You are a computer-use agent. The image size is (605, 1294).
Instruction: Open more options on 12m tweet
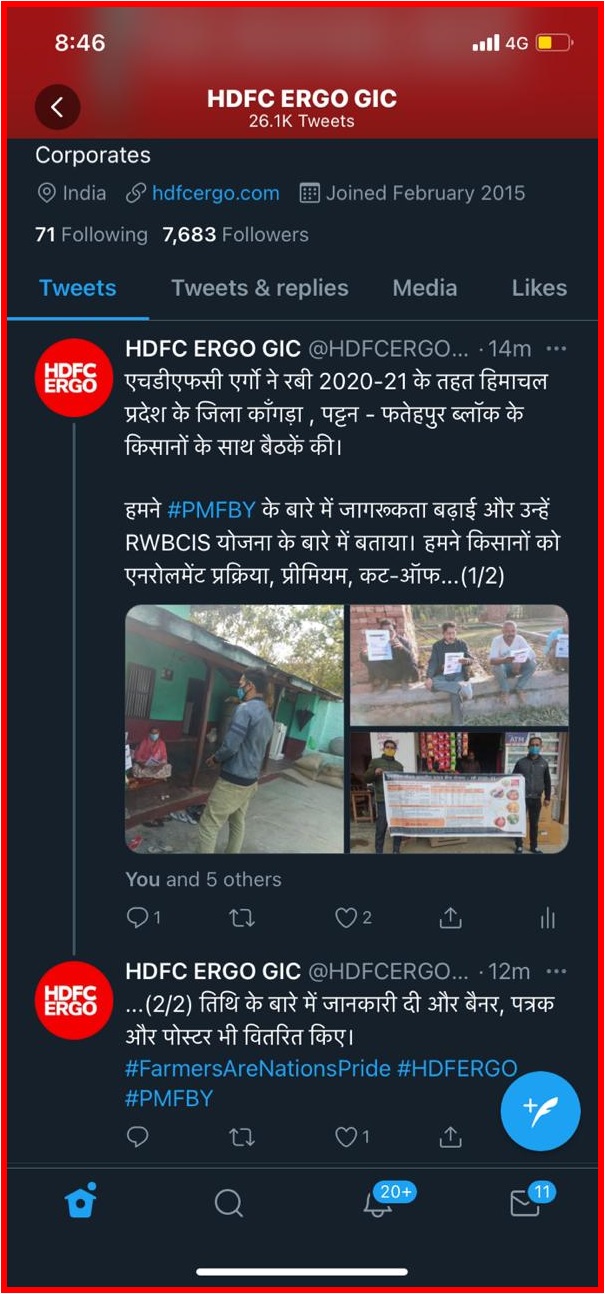(x=557, y=971)
